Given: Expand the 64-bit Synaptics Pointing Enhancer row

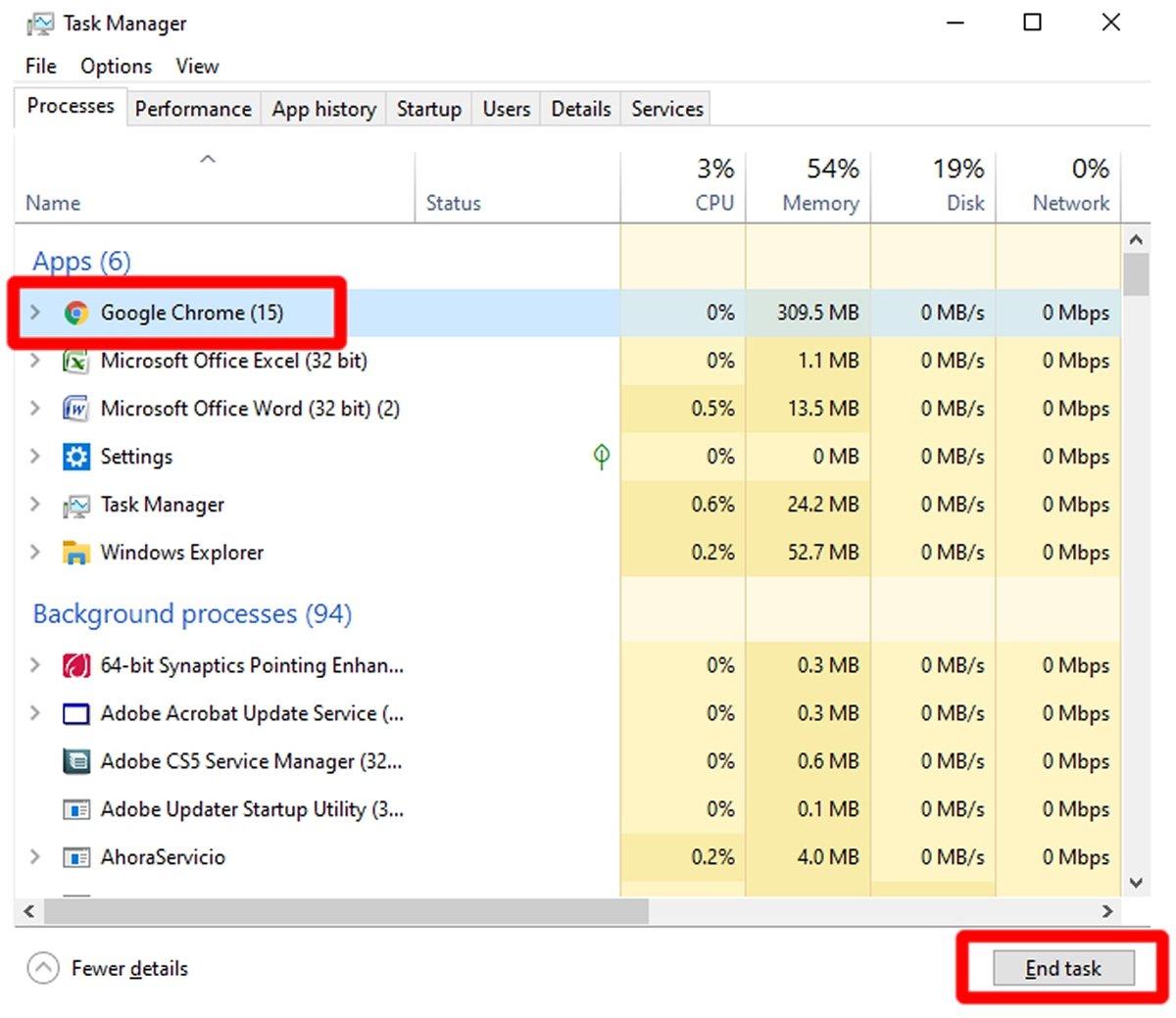Looking at the screenshot, I should click(35, 665).
